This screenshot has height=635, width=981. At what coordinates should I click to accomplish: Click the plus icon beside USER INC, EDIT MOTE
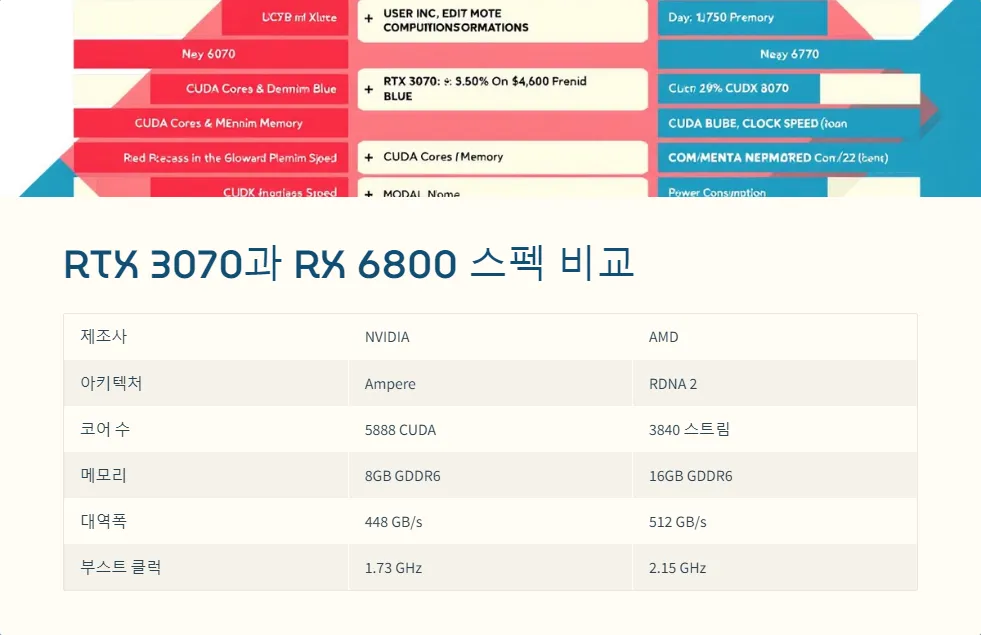(x=369, y=19)
